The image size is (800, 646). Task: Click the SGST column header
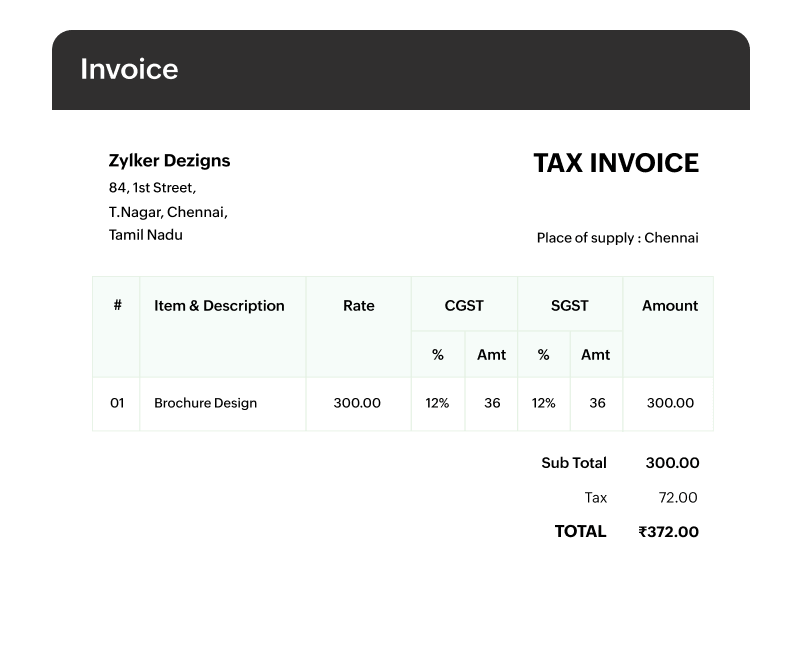coord(570,305)
